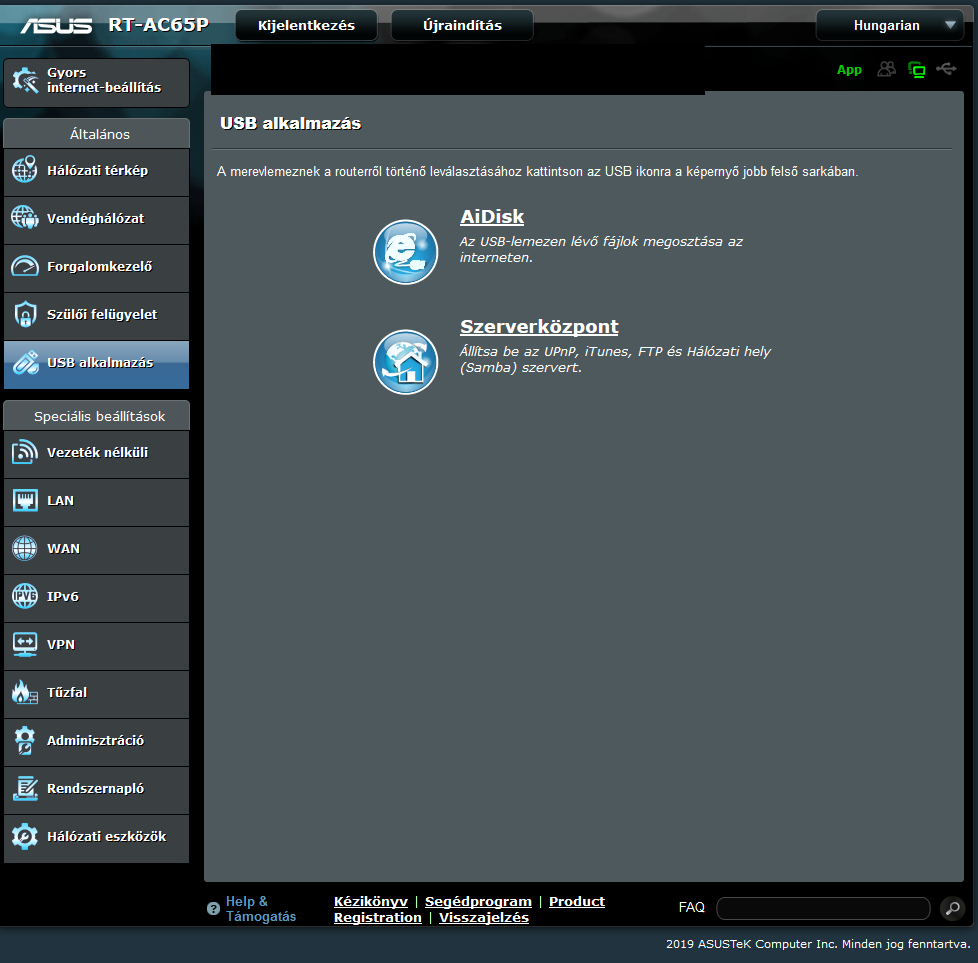Open the Kézikönyv manual link
Screen dimensions: 978x963
point(370,901)
